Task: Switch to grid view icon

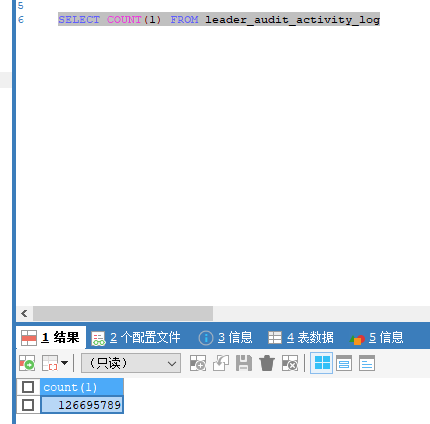Action: click(322, 363)
